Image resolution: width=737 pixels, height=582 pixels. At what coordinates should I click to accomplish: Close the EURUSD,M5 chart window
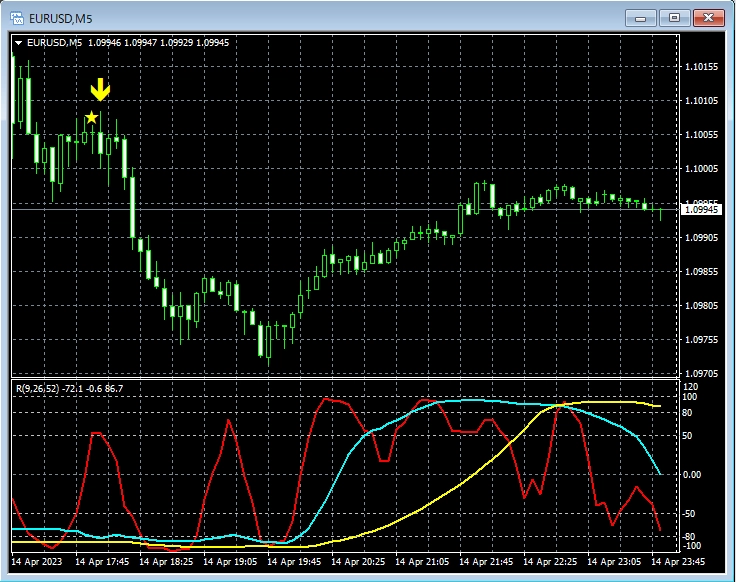coord(709,17)
